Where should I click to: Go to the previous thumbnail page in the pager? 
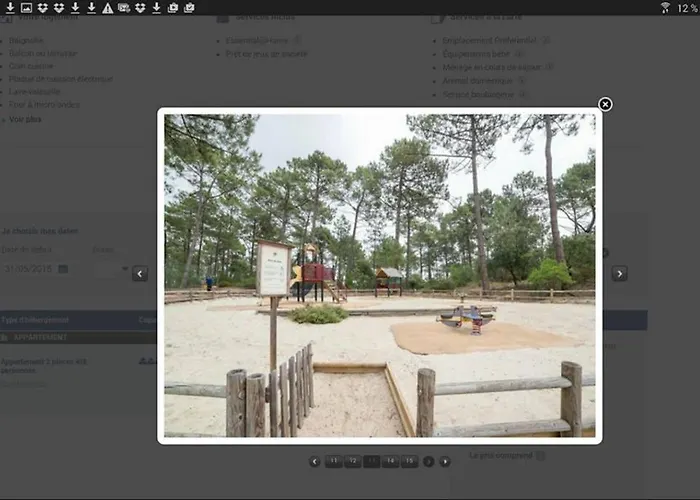[315, 461]
